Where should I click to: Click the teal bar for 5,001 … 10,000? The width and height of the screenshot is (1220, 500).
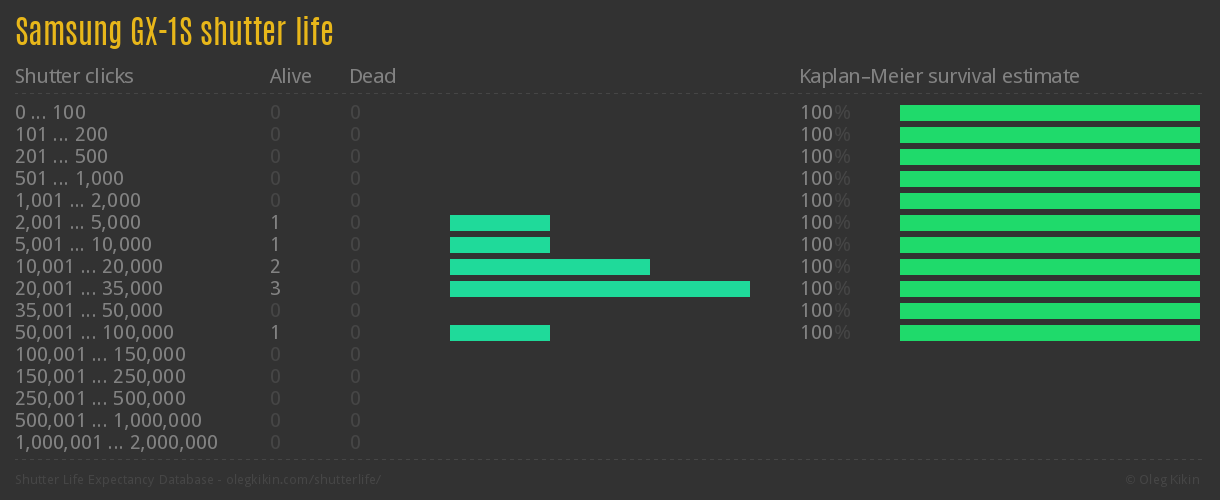500,245
